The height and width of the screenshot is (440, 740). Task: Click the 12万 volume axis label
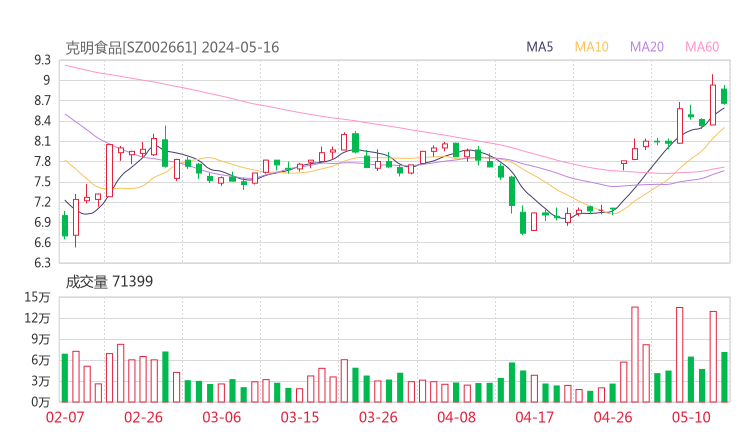37,318
